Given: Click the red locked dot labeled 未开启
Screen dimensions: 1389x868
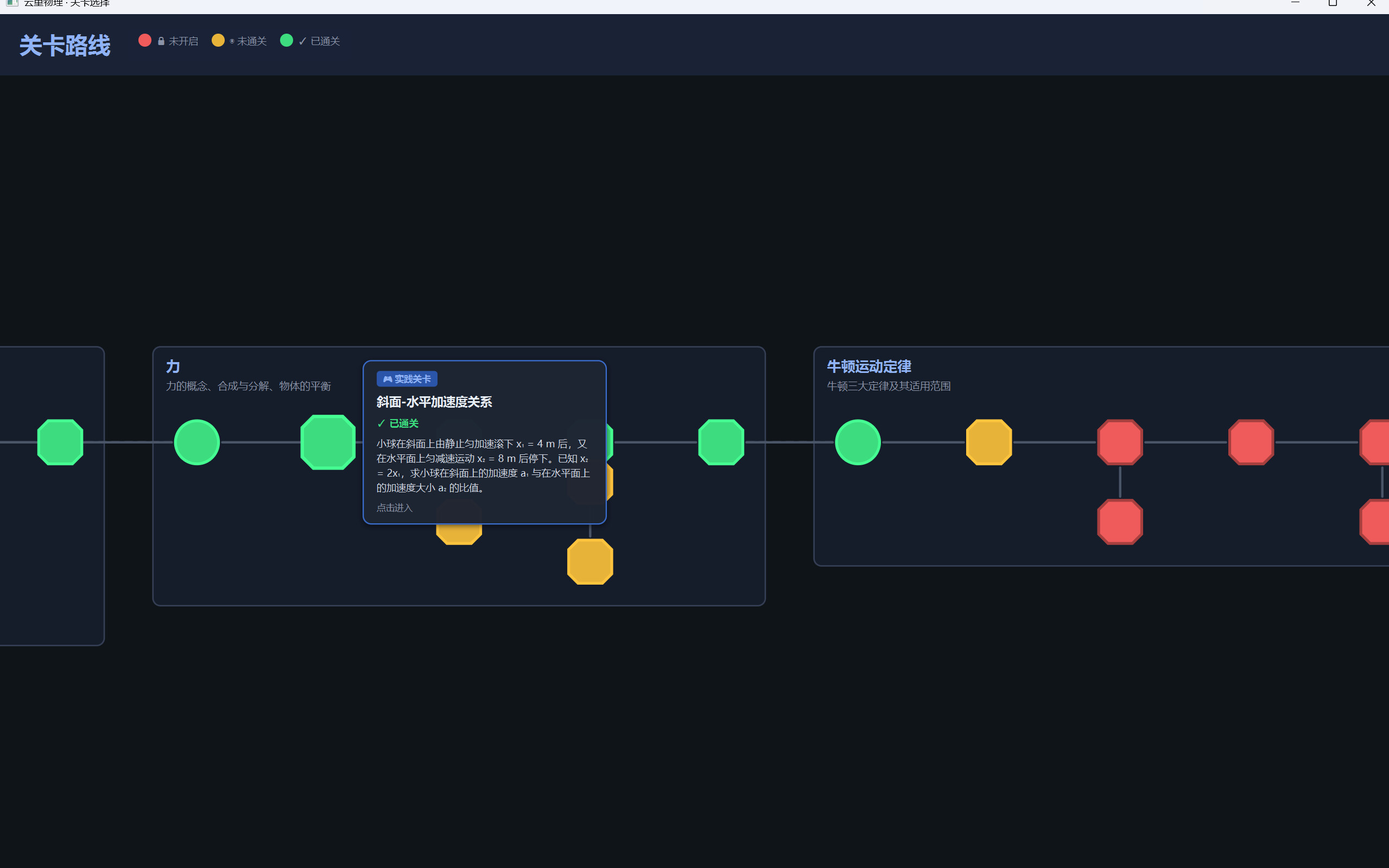Looking at the screenshot, I should point(144,41).
